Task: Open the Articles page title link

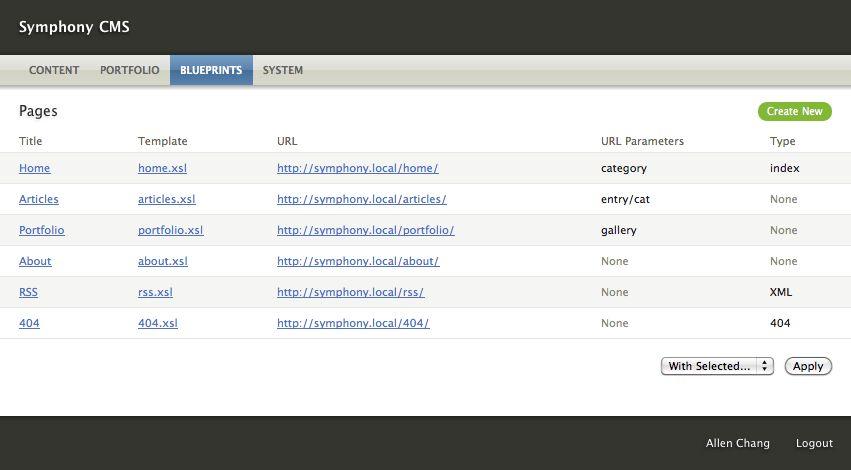Action: 39,199
